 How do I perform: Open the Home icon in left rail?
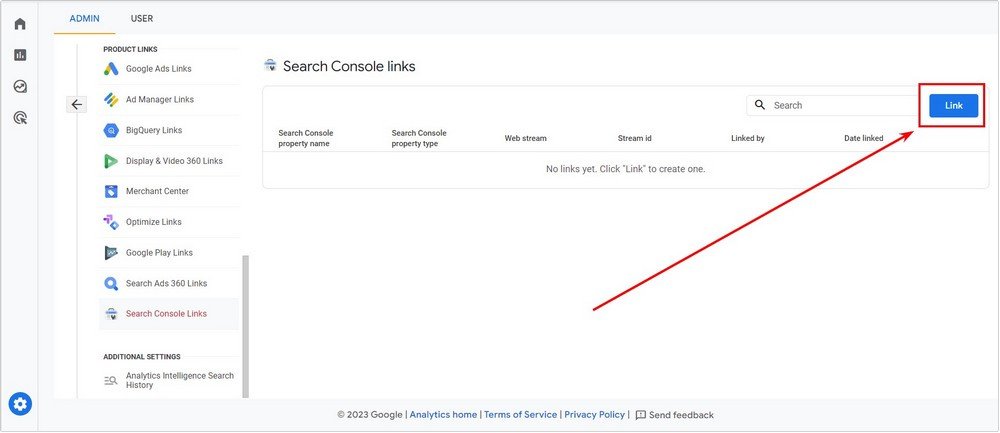pyautogui.click(x=20, y=24)
